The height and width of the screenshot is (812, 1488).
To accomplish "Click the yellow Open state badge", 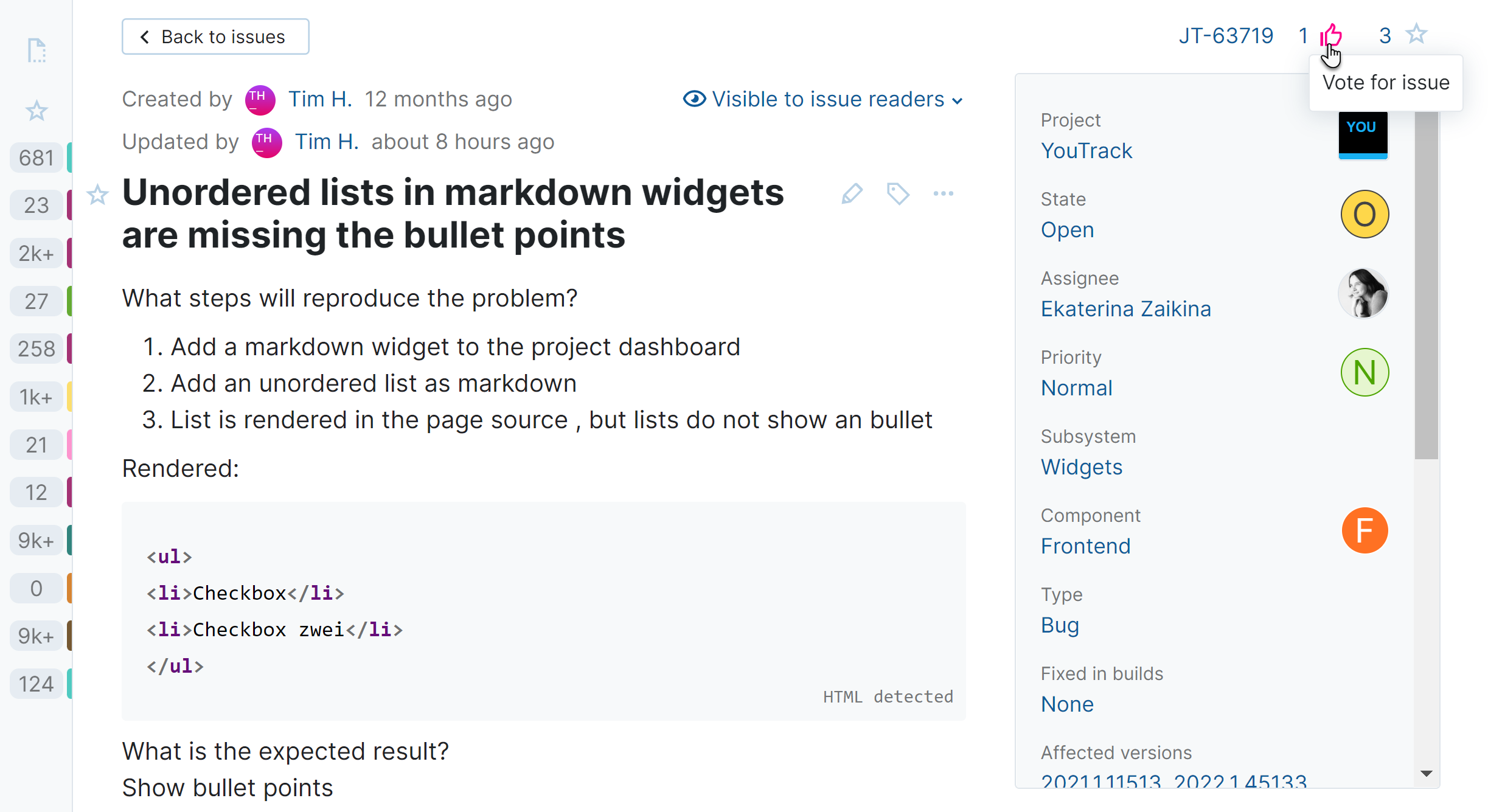I will (1365, 214).
